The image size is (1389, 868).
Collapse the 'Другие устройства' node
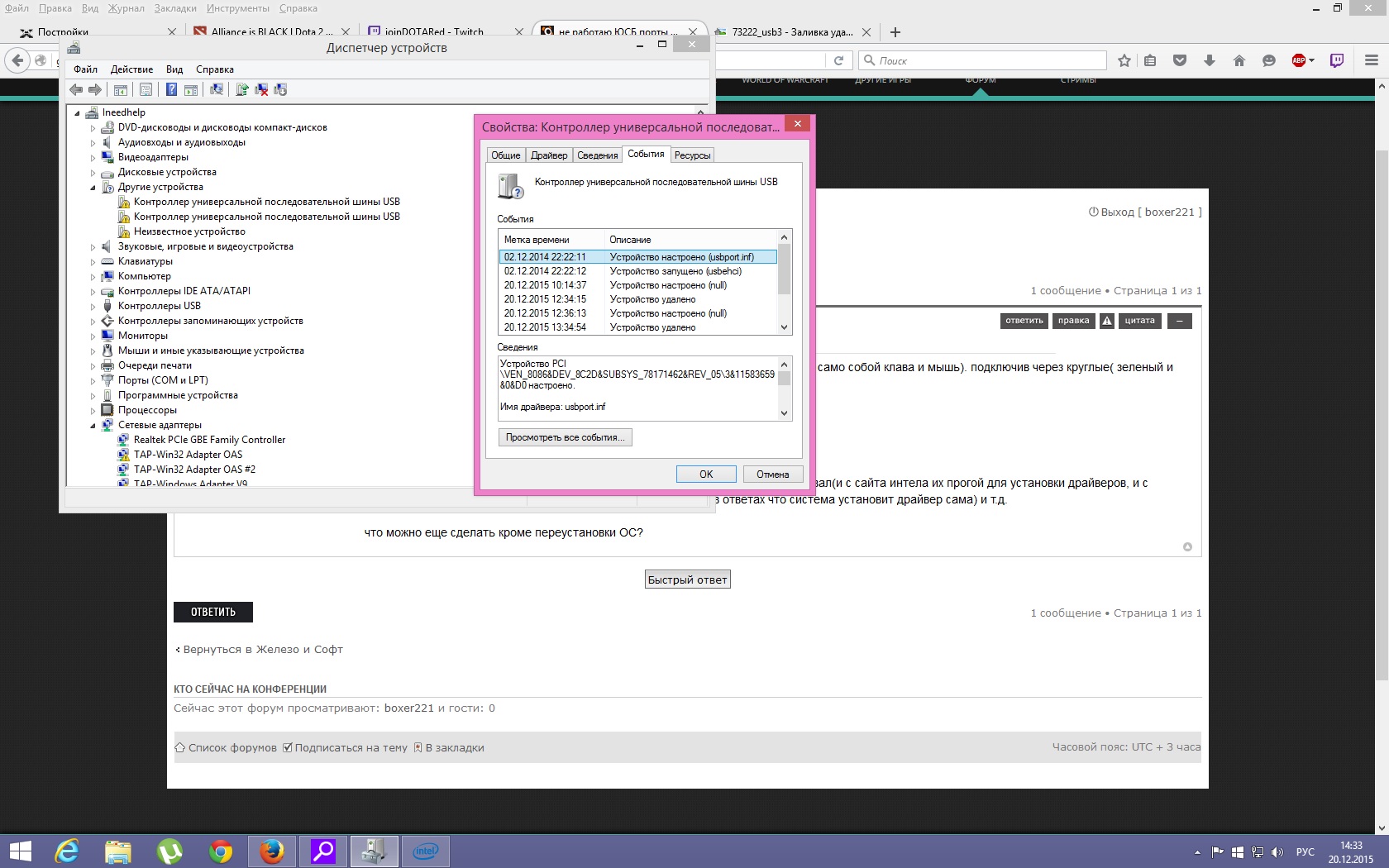(93, 188)
